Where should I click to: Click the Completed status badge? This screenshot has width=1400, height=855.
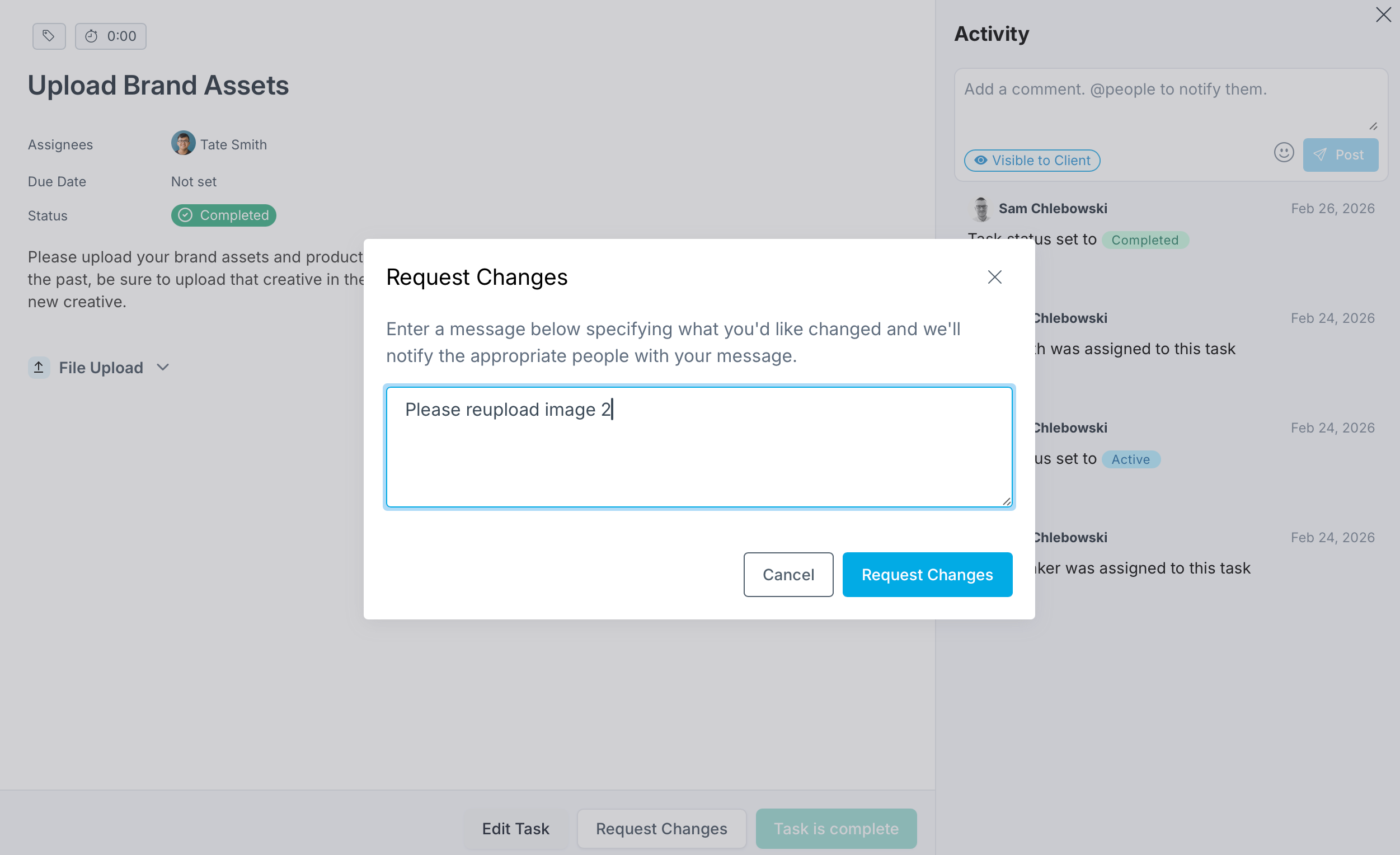[x=223, y=216]
